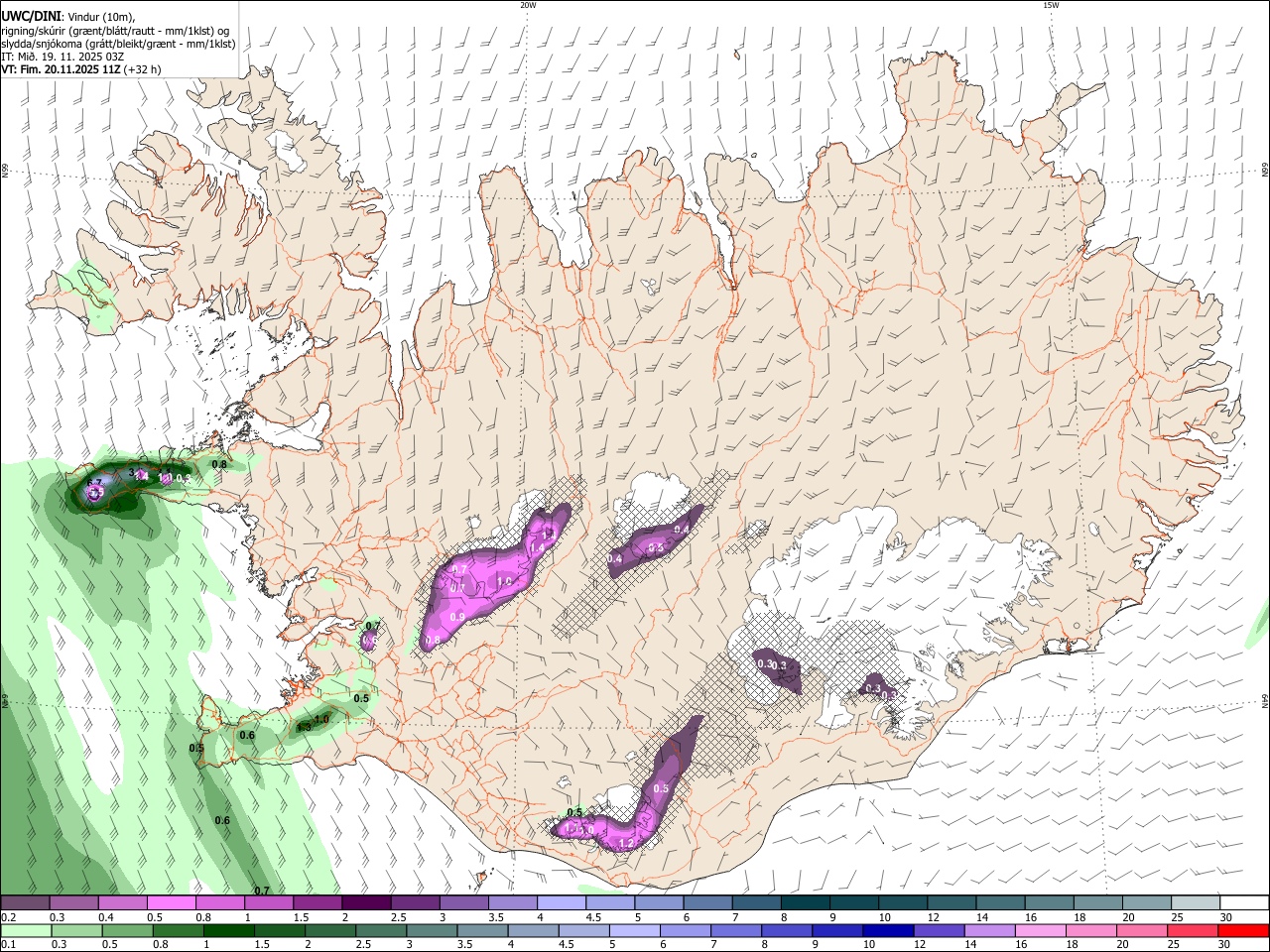
Task: Click the '15W' longitude label
Action: tap(1051, 5)
